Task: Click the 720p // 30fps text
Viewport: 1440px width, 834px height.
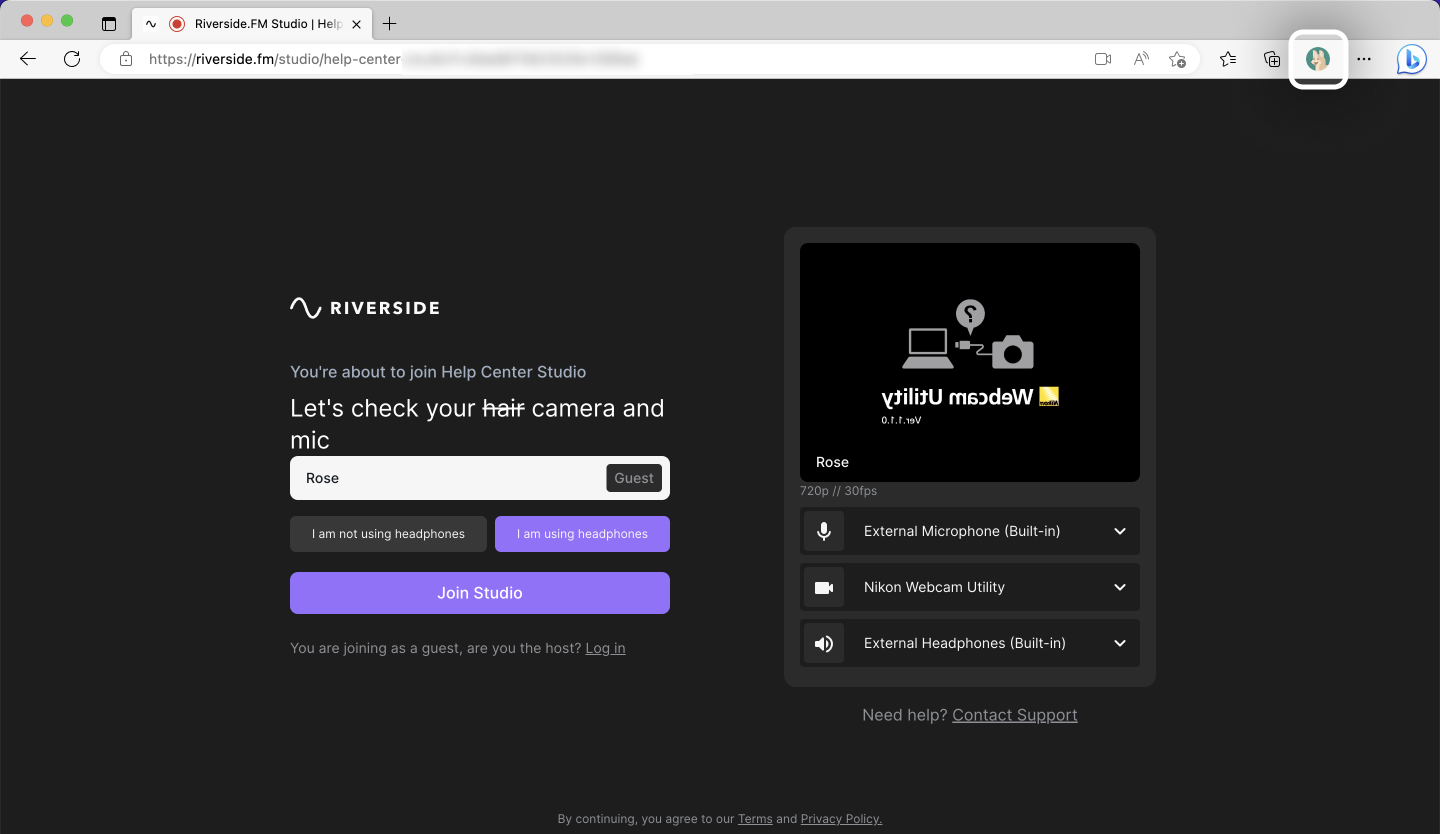Action: [x=838, y=491]
